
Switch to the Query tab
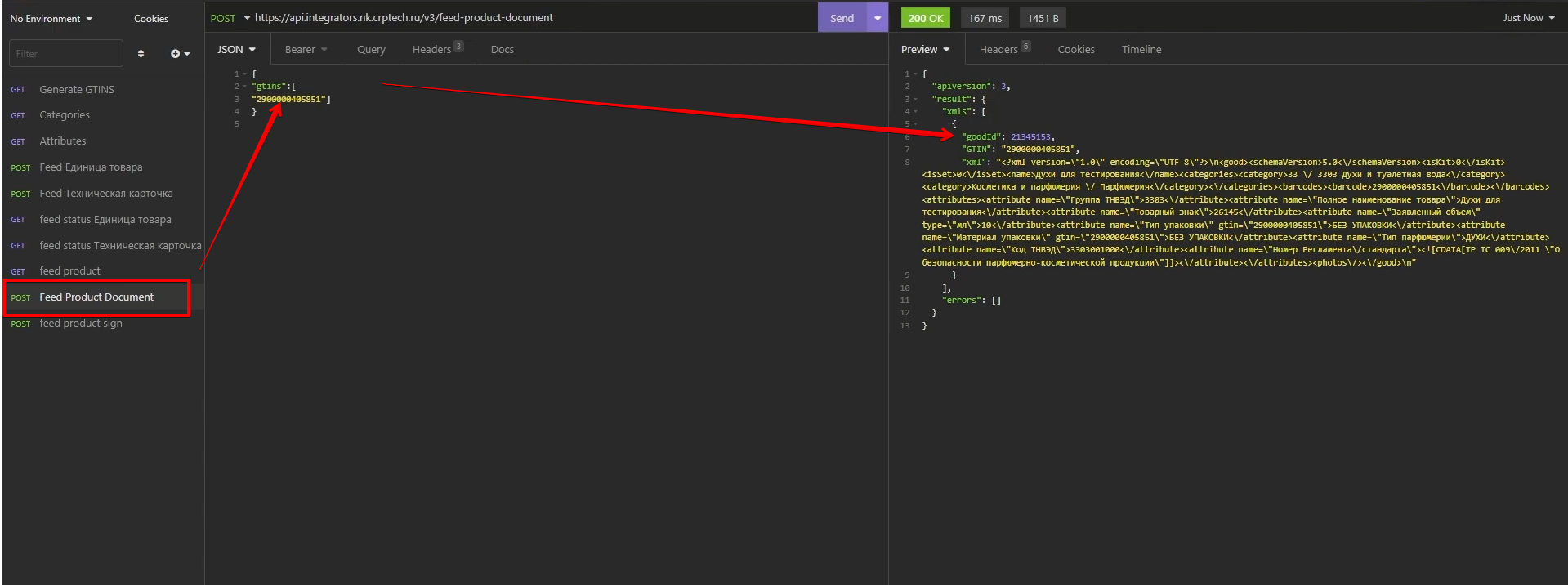tap(371, 50)
